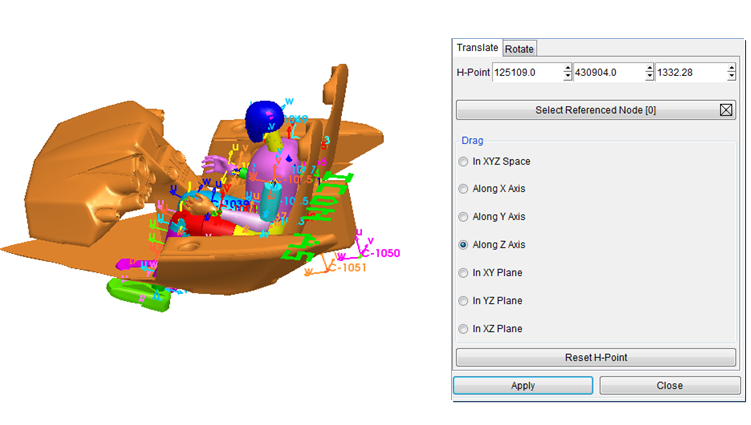Image resolution: width=751 pixels, height=425 pixels.
Task: Decrease H-Point Y with down spinner arrow
Action: [x=649, y=77]
